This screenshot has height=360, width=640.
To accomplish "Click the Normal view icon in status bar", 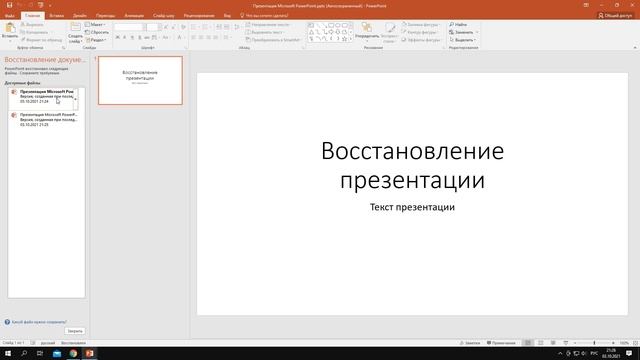I will [x=528, y=343].
